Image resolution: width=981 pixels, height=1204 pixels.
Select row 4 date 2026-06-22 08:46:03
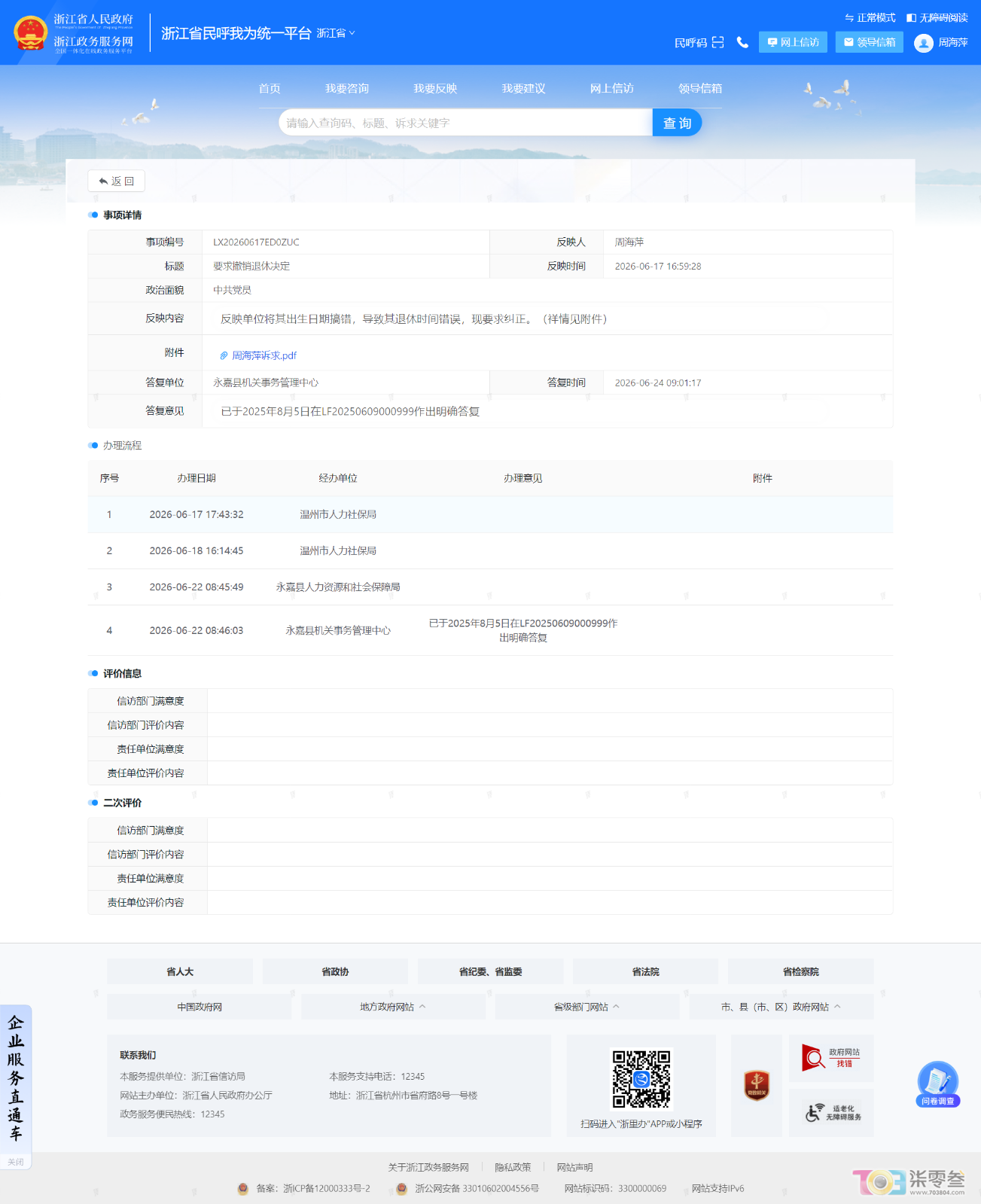[197, 630]
